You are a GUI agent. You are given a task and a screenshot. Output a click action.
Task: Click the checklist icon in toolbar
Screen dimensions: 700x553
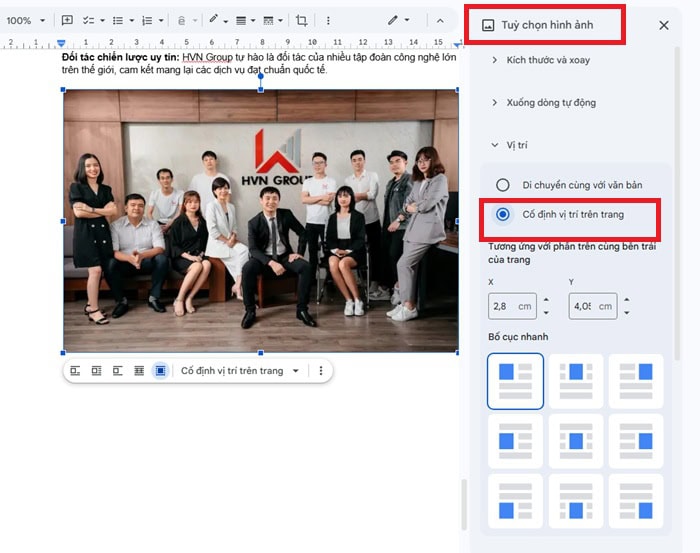click(88, 21)
